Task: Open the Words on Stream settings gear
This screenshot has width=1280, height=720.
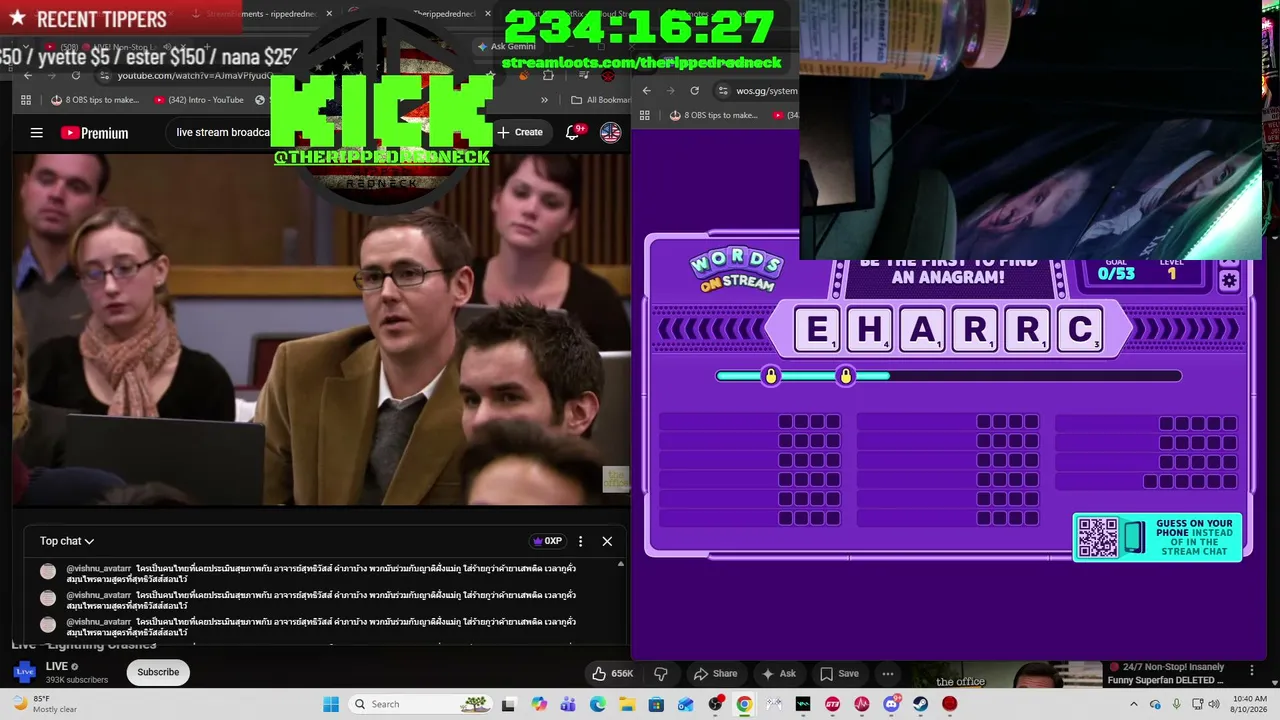Action: point(1229,281)
